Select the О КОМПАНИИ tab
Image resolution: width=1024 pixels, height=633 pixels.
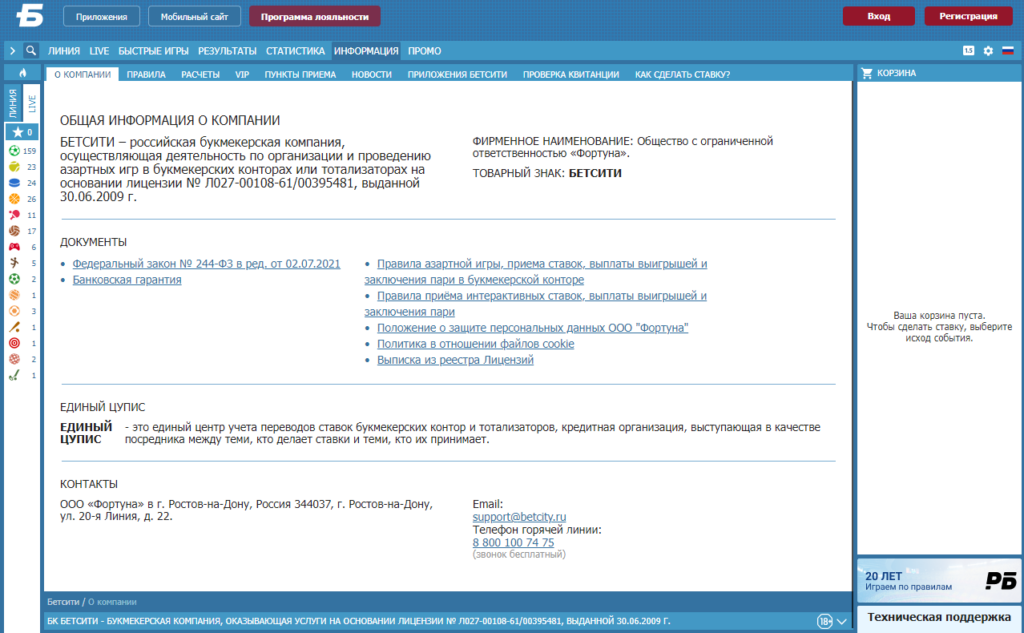(x=82, y=74)
